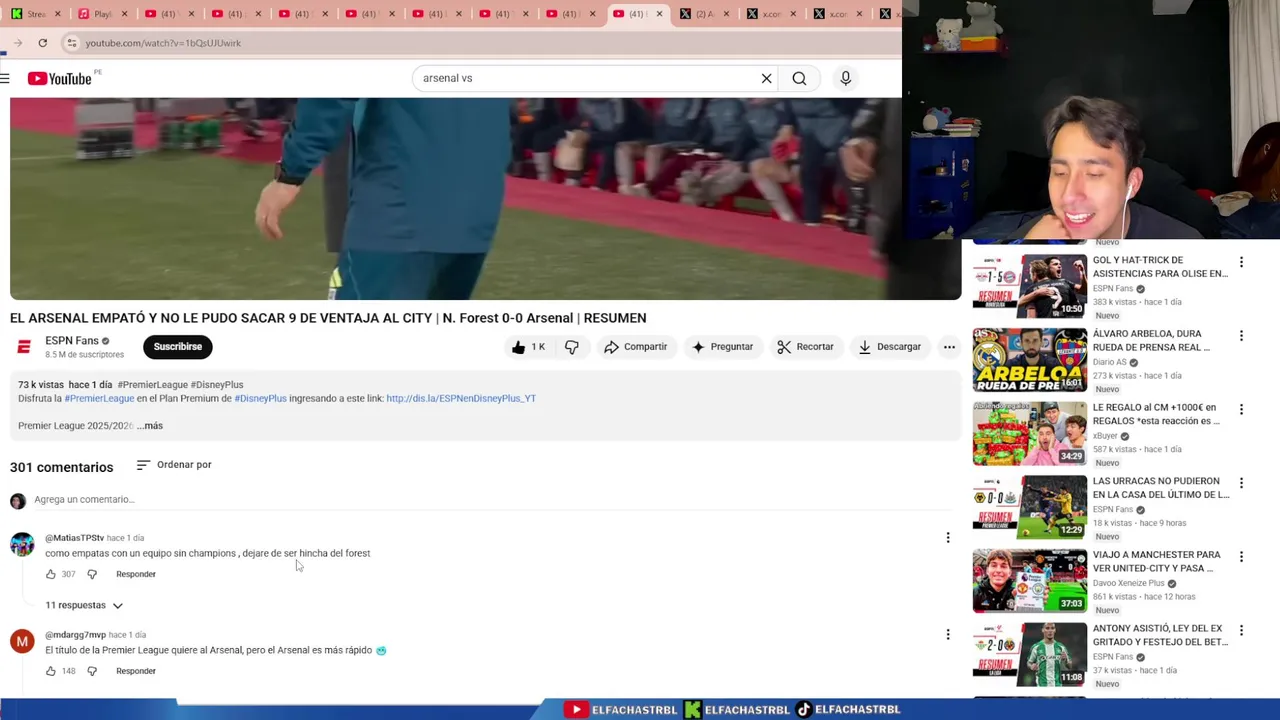
Task: Like the video (1 K)
Action: [x=527, y=347]
